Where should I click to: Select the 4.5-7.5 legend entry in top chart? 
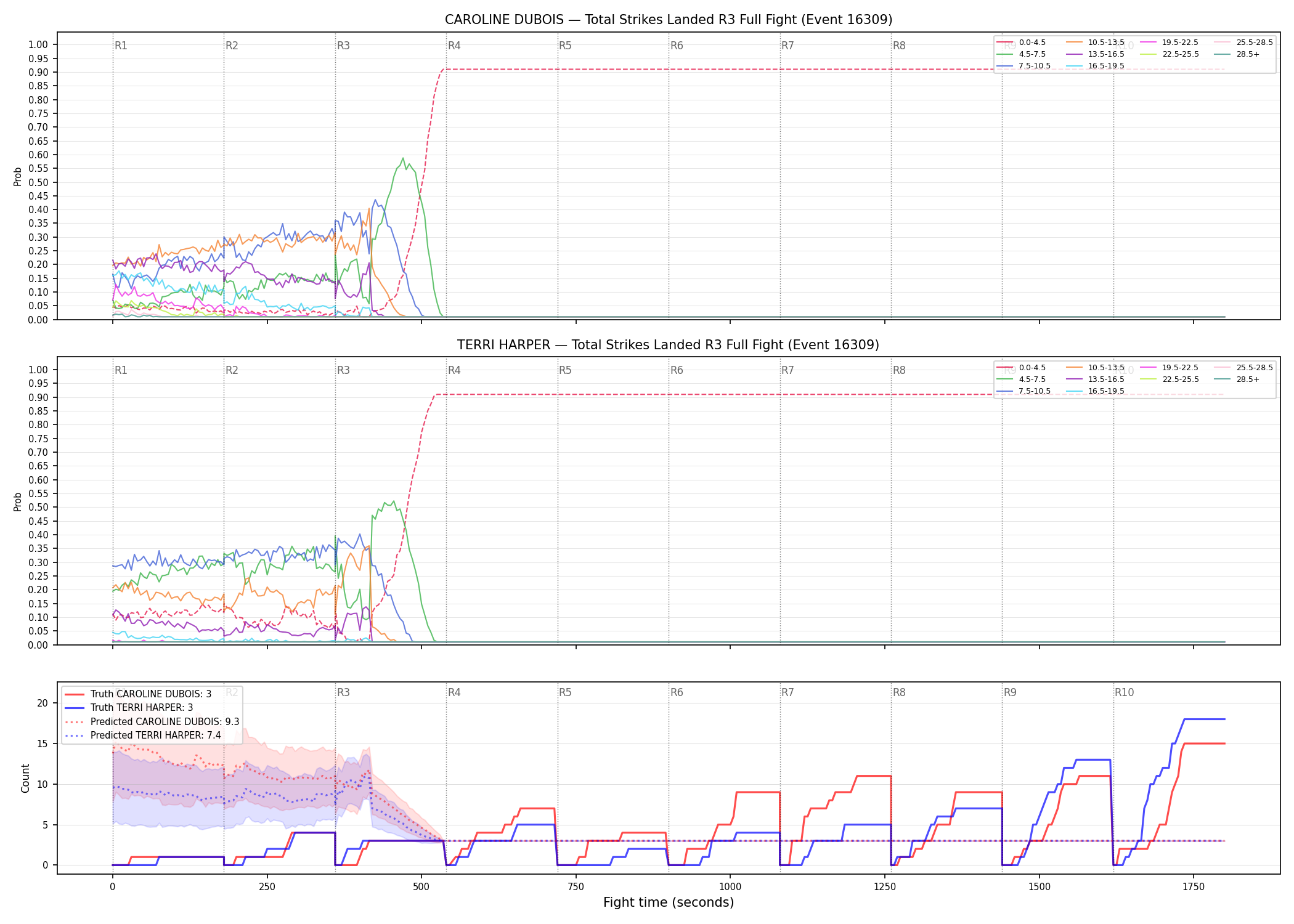click(1022, 54)
